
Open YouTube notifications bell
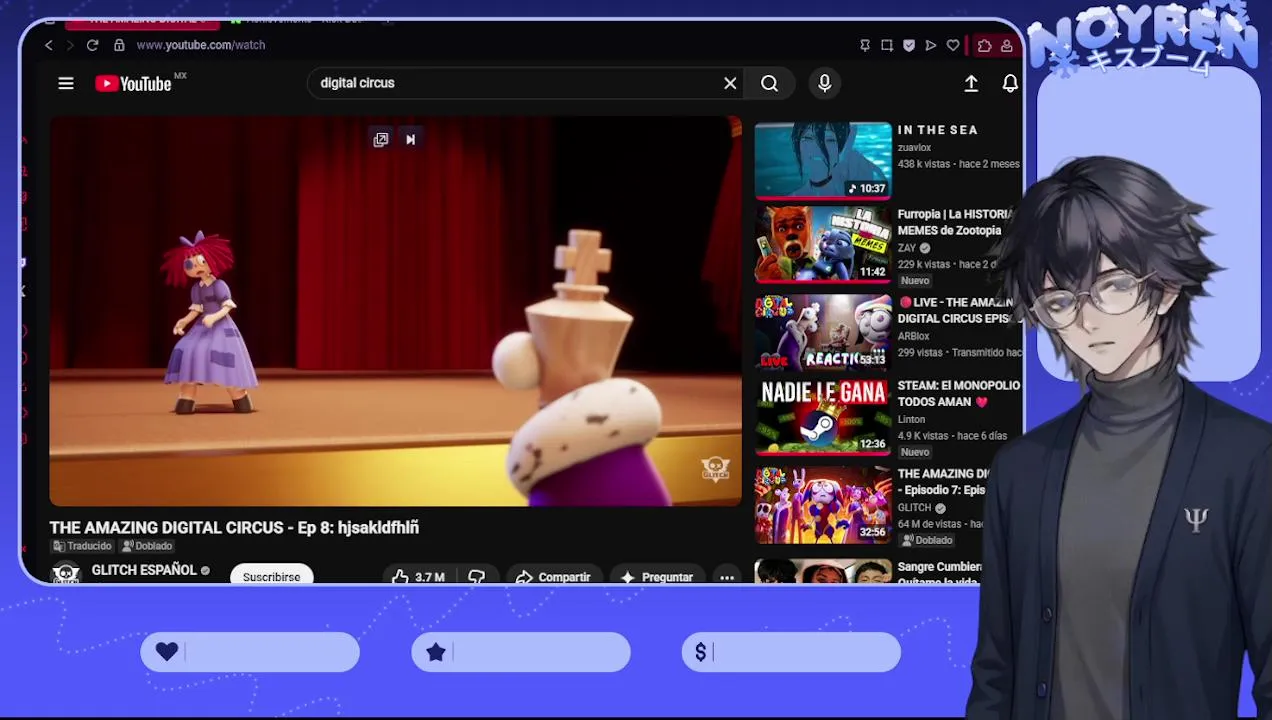tap(1009, 84)
